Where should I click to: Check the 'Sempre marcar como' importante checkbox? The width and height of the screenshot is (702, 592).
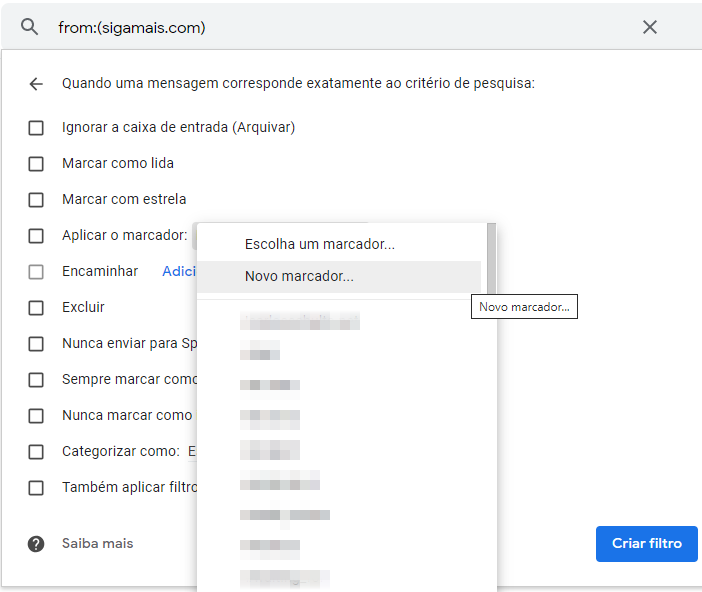click(36, 380)
